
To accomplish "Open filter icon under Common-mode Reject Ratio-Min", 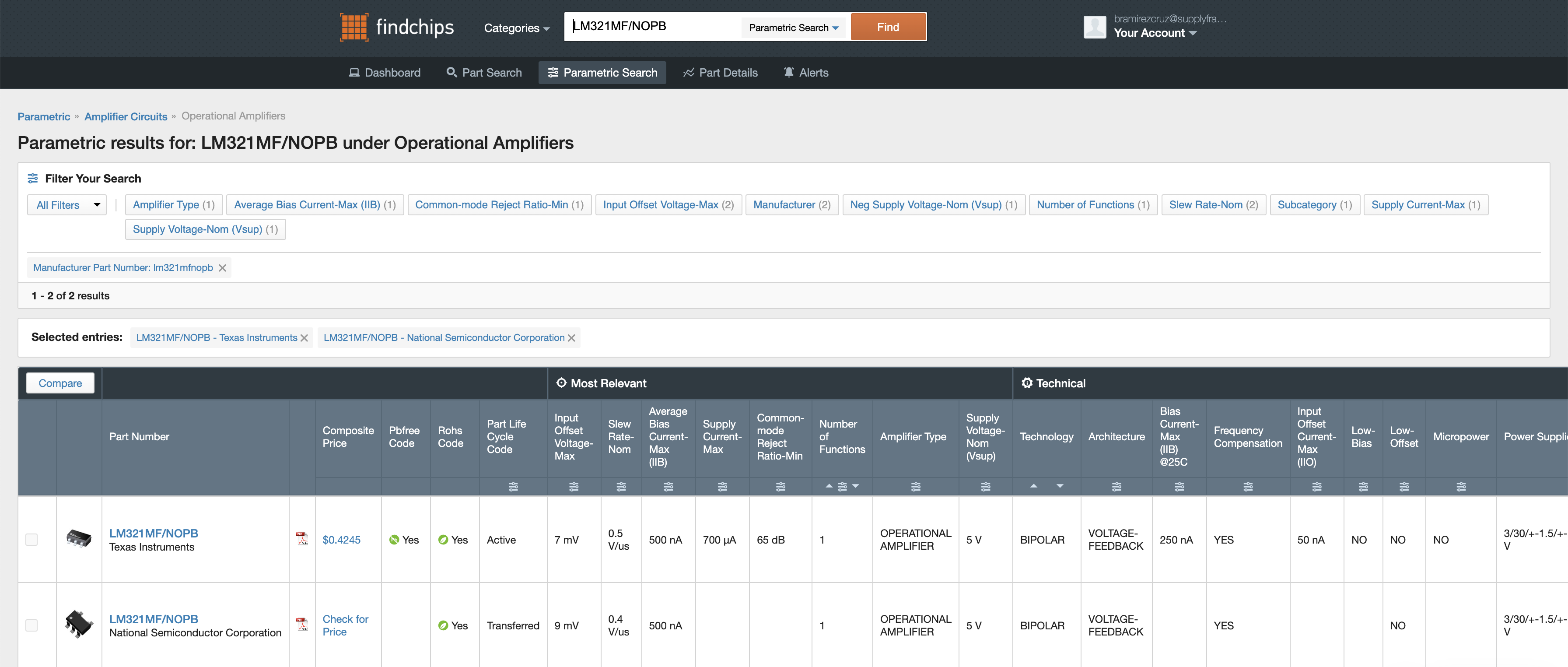I will [780, 487].
